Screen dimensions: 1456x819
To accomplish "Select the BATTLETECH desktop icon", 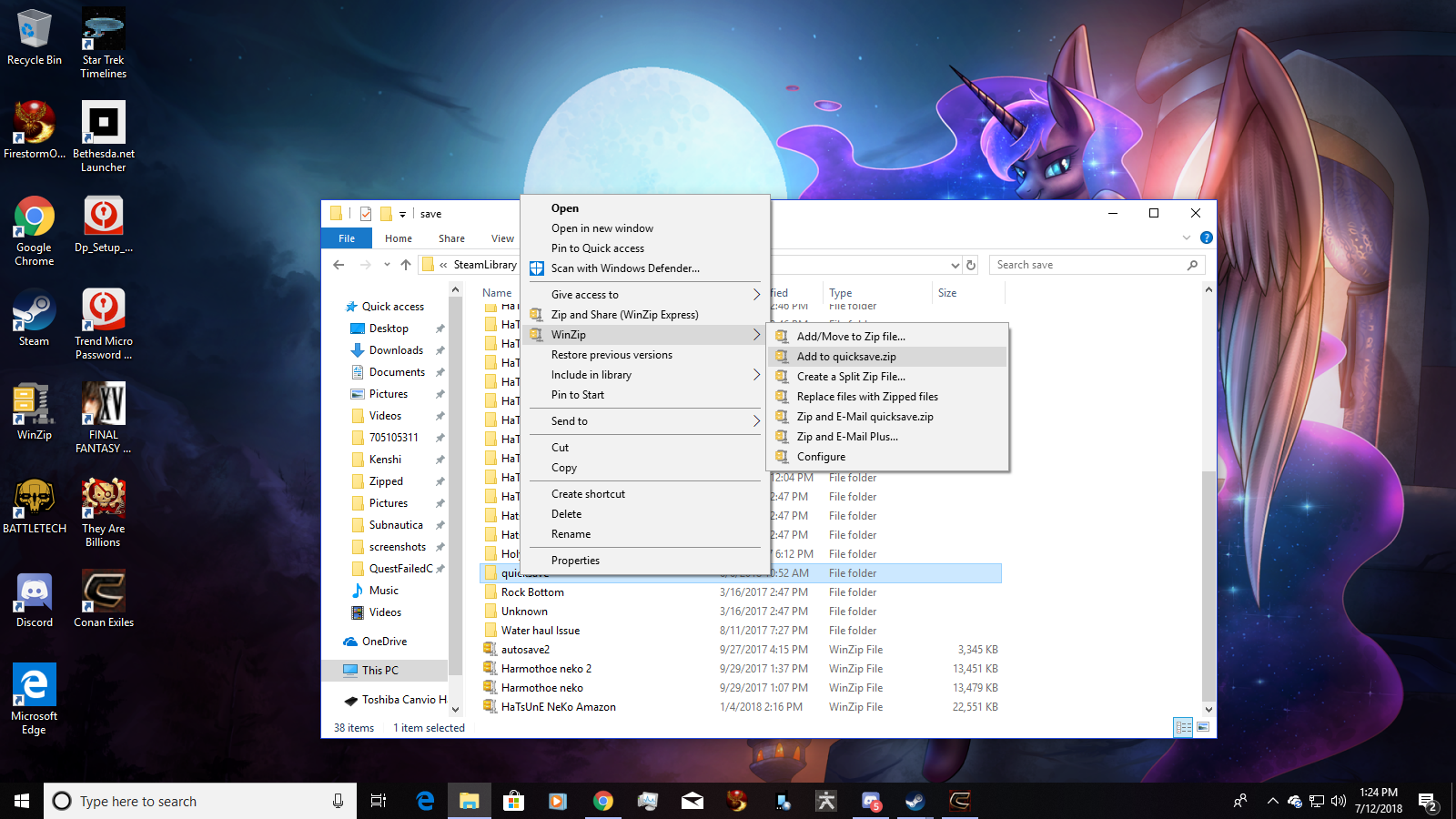I will click(35, 505).
